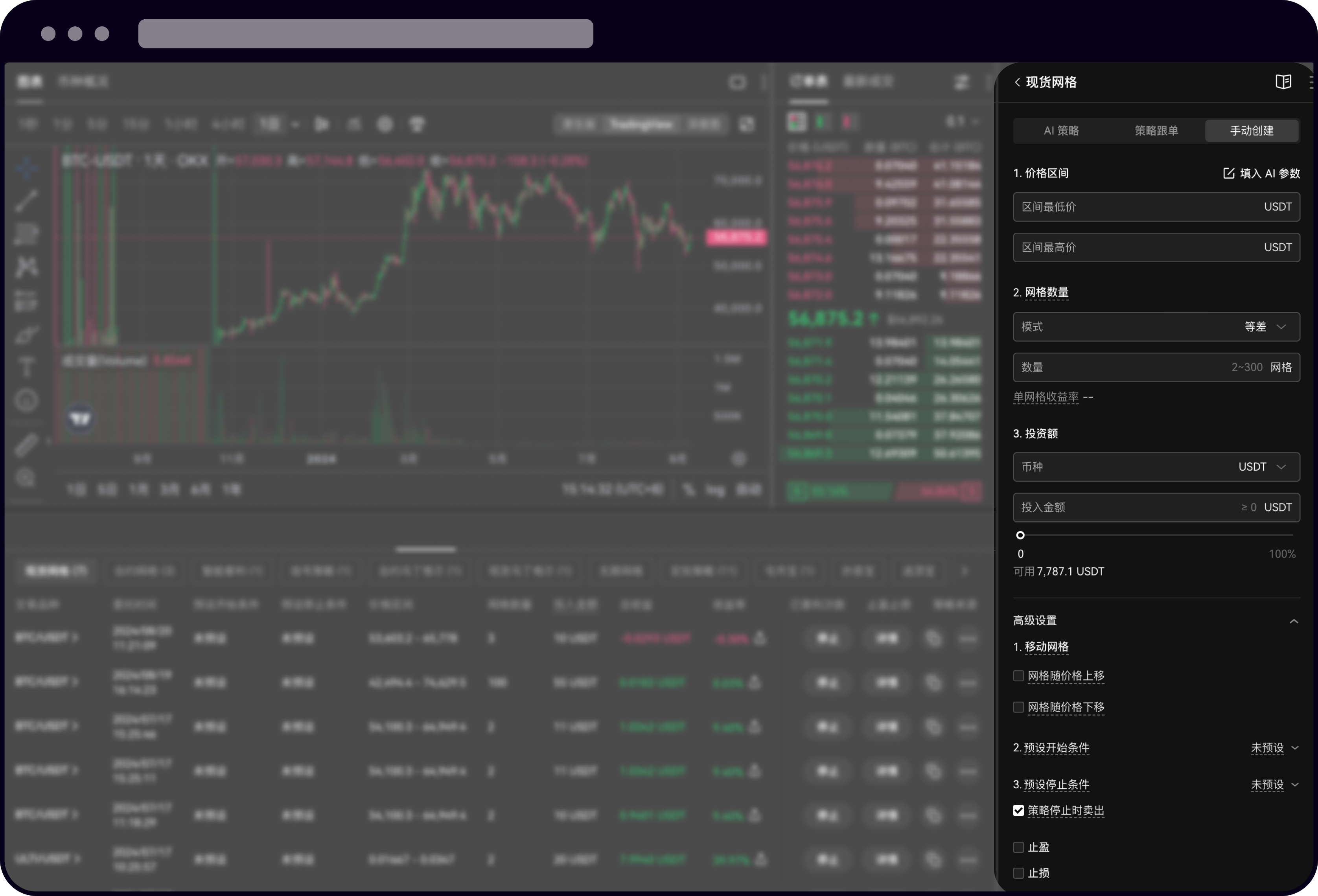Uncheck 策略停止时卖出 checkbox
The height and width of the screenshot is (896, 1318).
click(x=1018, y=810)
